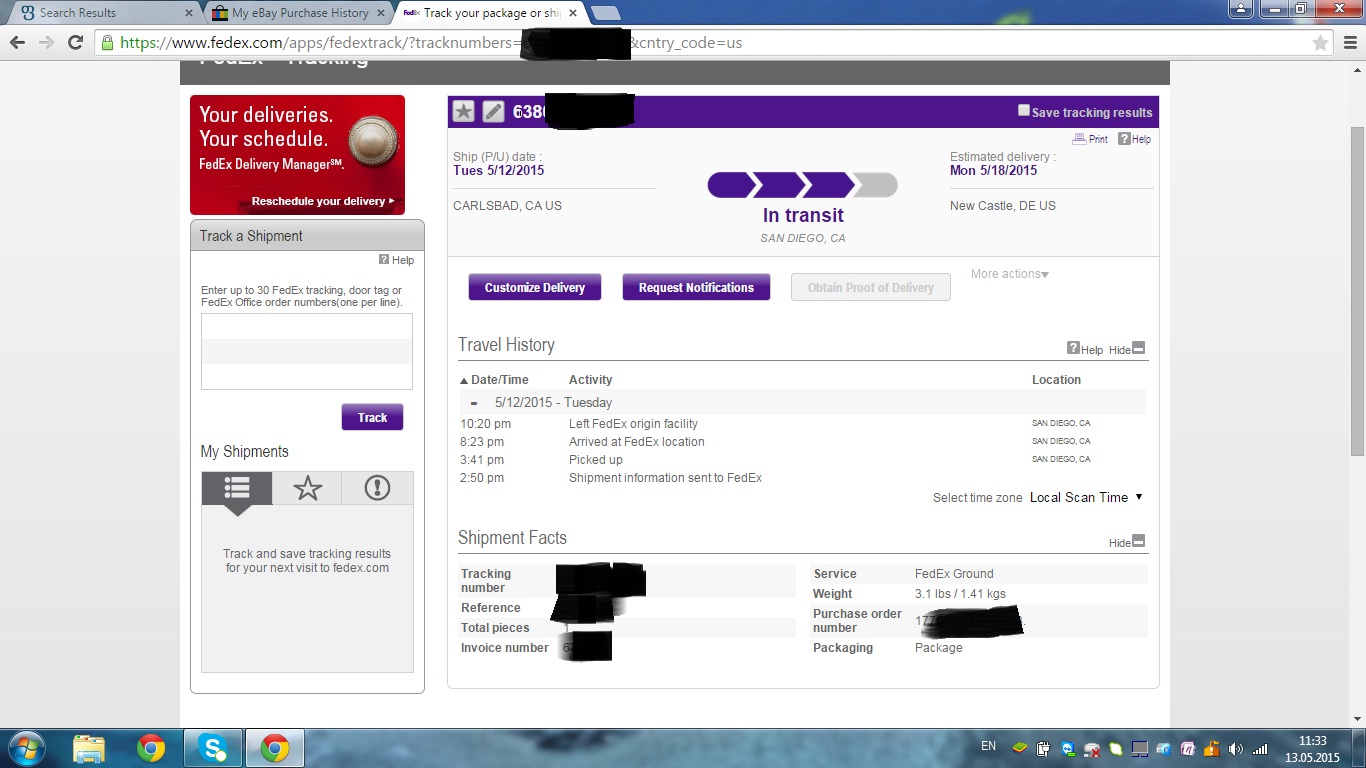1366x768 pixels.
Task: Click 'Shipment information sent to FedEx' activity
Action: (x=665, y=478)
